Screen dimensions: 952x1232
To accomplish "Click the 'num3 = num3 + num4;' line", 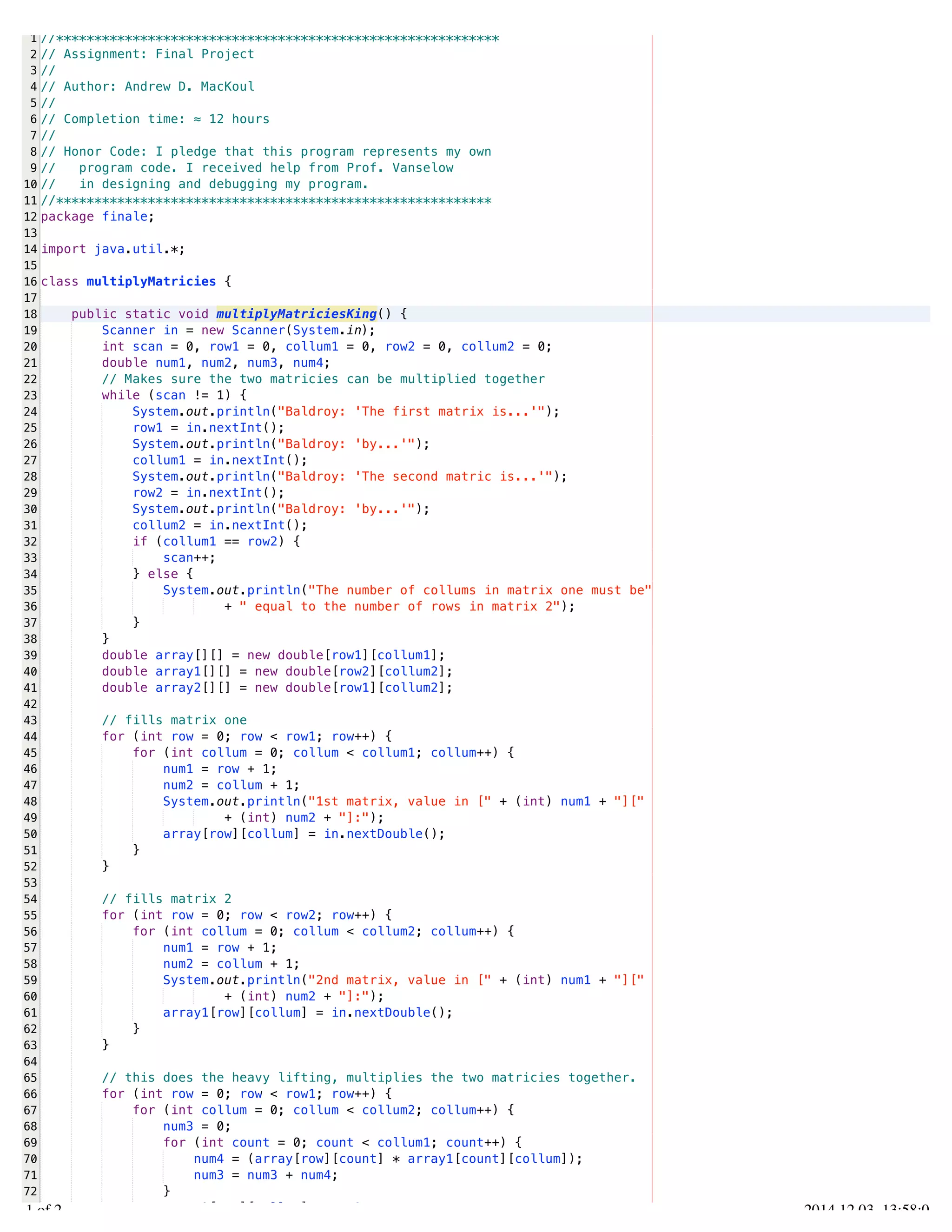I will [265, 1175].
